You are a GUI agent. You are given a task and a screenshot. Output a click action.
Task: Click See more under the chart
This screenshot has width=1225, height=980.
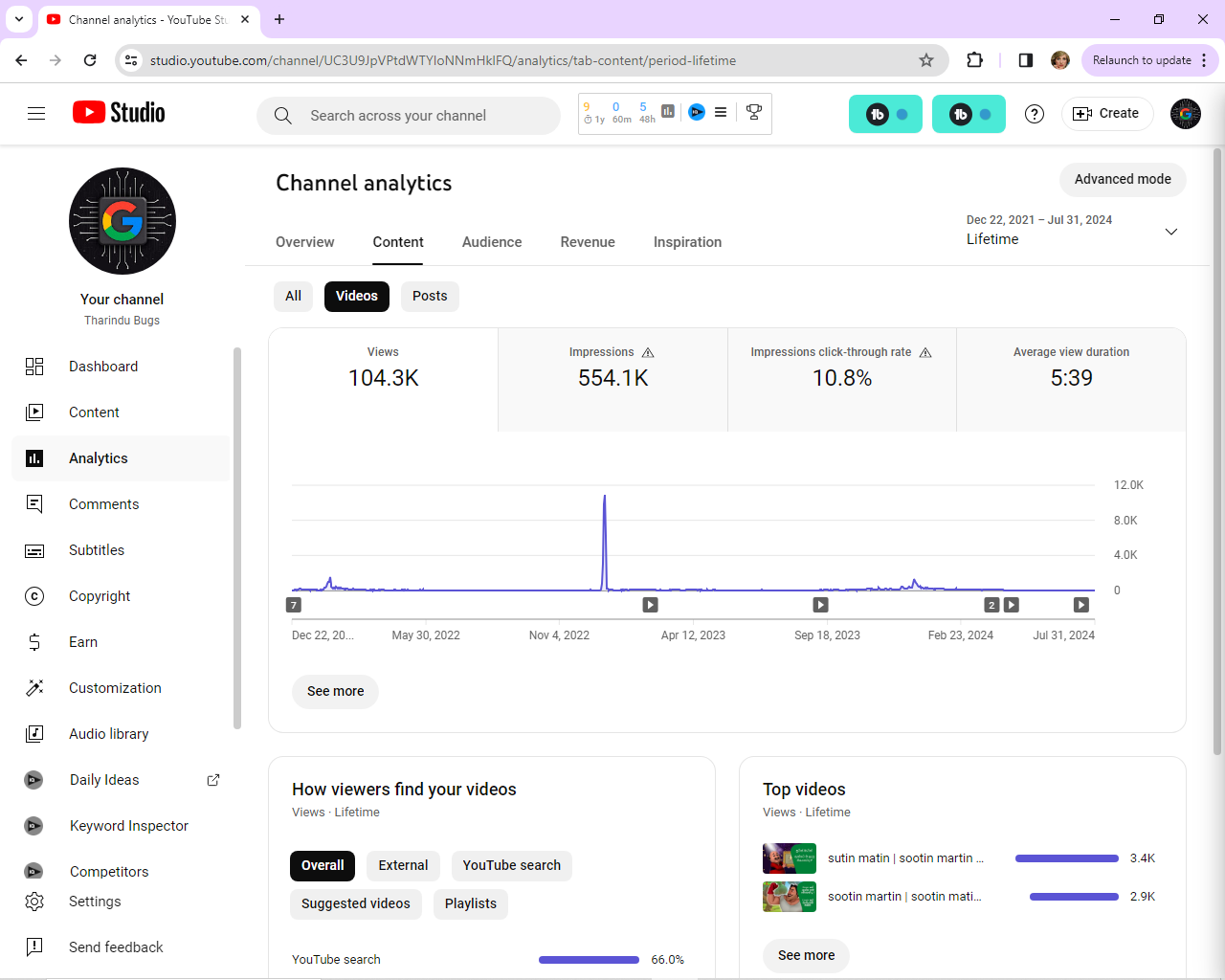tap(335, 691)
